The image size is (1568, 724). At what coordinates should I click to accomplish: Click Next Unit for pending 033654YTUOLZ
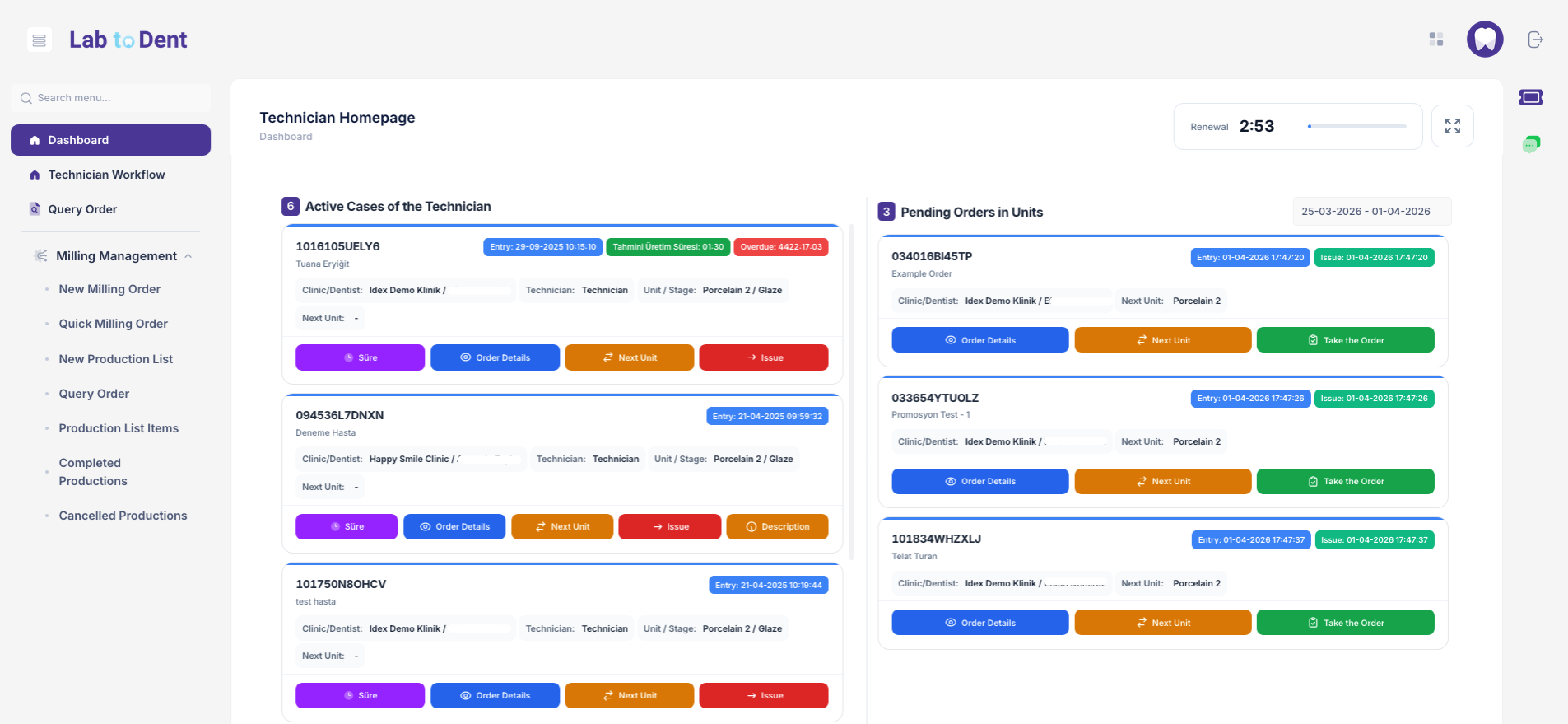(x=1163, y=481)
